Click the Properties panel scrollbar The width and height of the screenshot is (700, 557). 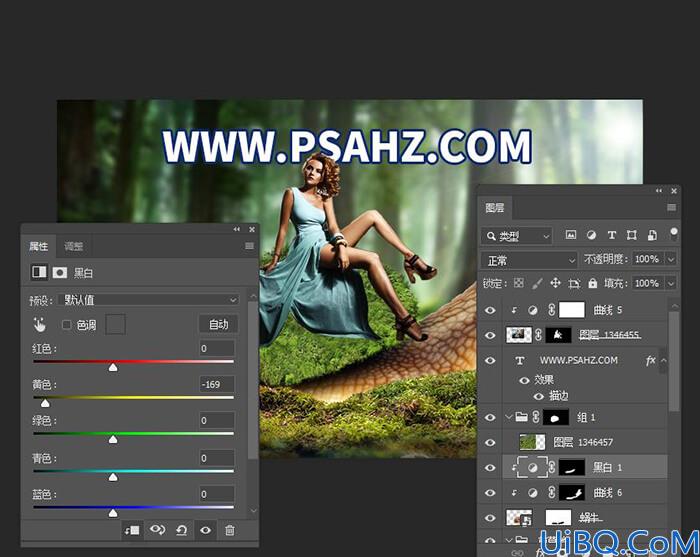pos(253,380)
